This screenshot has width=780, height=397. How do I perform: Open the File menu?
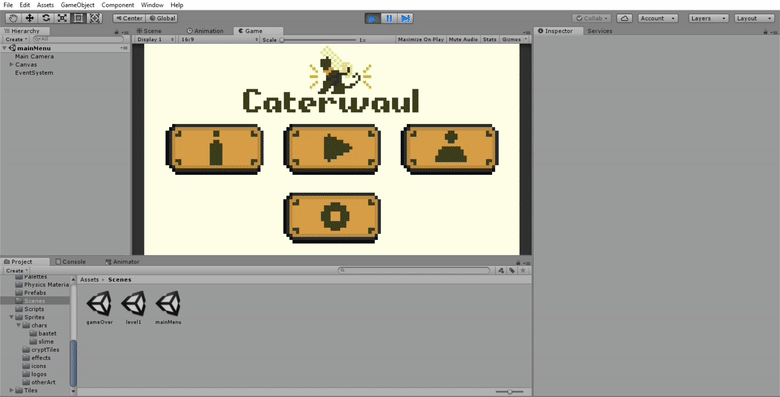coord(8,5)
